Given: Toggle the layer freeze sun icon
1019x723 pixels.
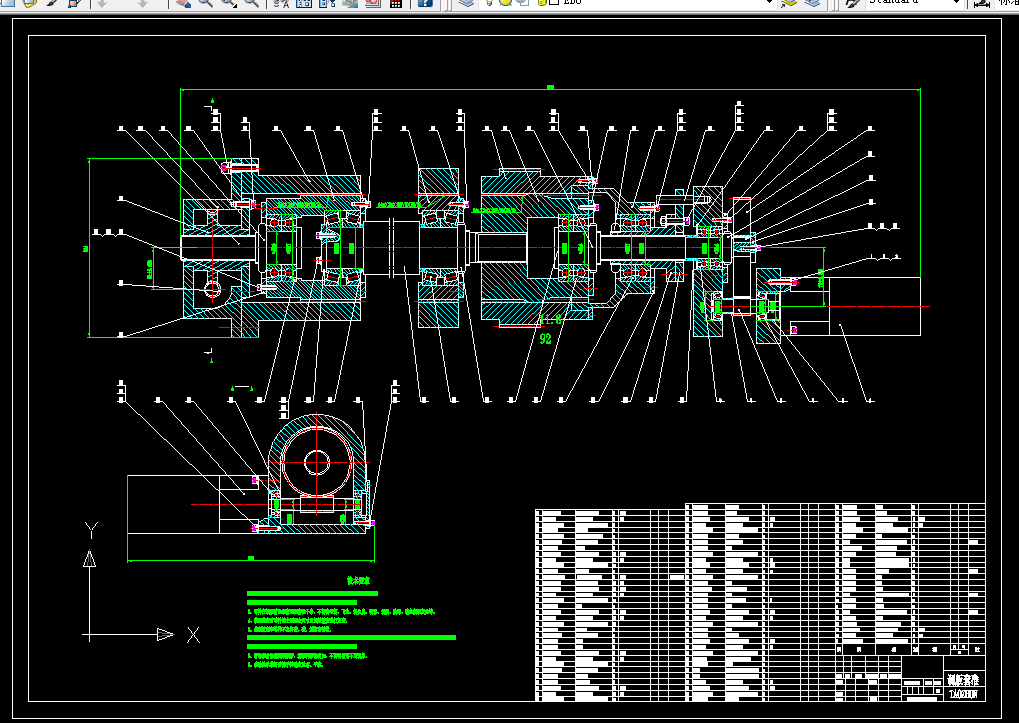Looking at the screenshot, I should [505, 2].
